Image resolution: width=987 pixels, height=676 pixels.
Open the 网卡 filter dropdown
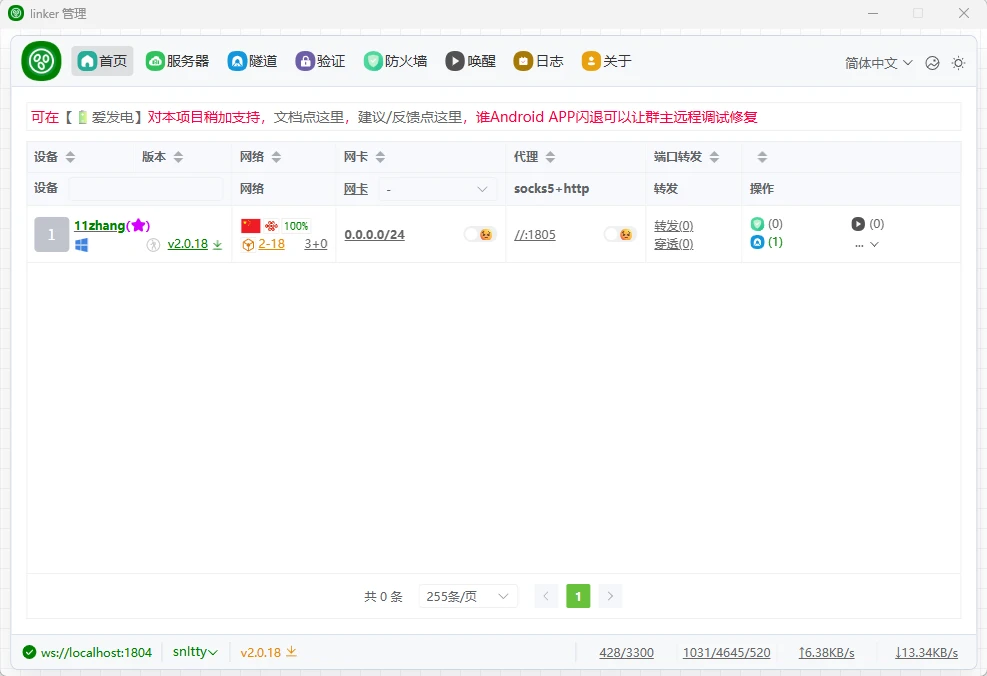point(437,189)
